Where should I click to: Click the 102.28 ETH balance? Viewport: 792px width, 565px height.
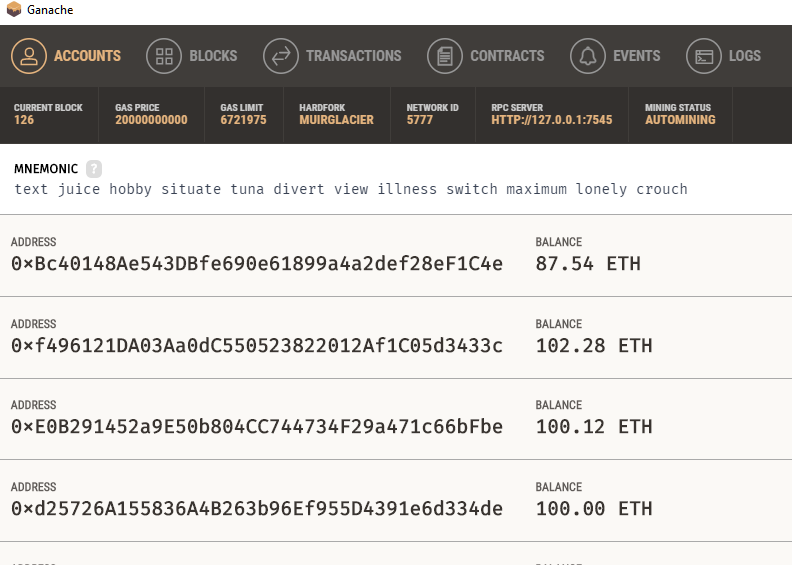[x=594, y=346]
